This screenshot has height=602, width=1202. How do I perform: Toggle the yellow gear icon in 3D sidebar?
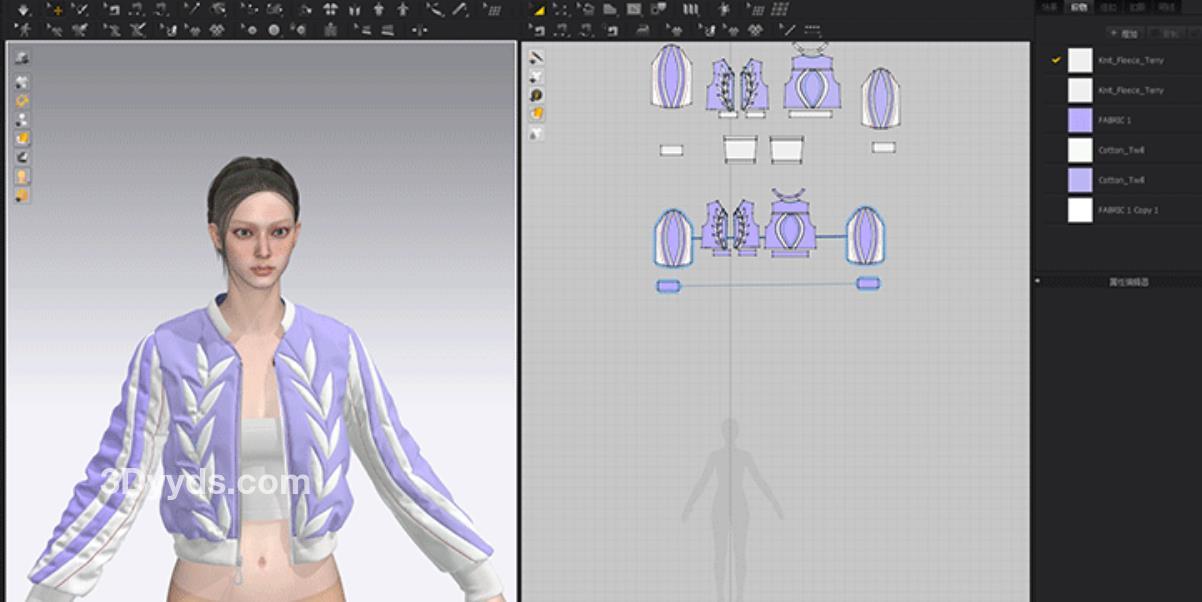pyautogui.click(x=22, y=100)
